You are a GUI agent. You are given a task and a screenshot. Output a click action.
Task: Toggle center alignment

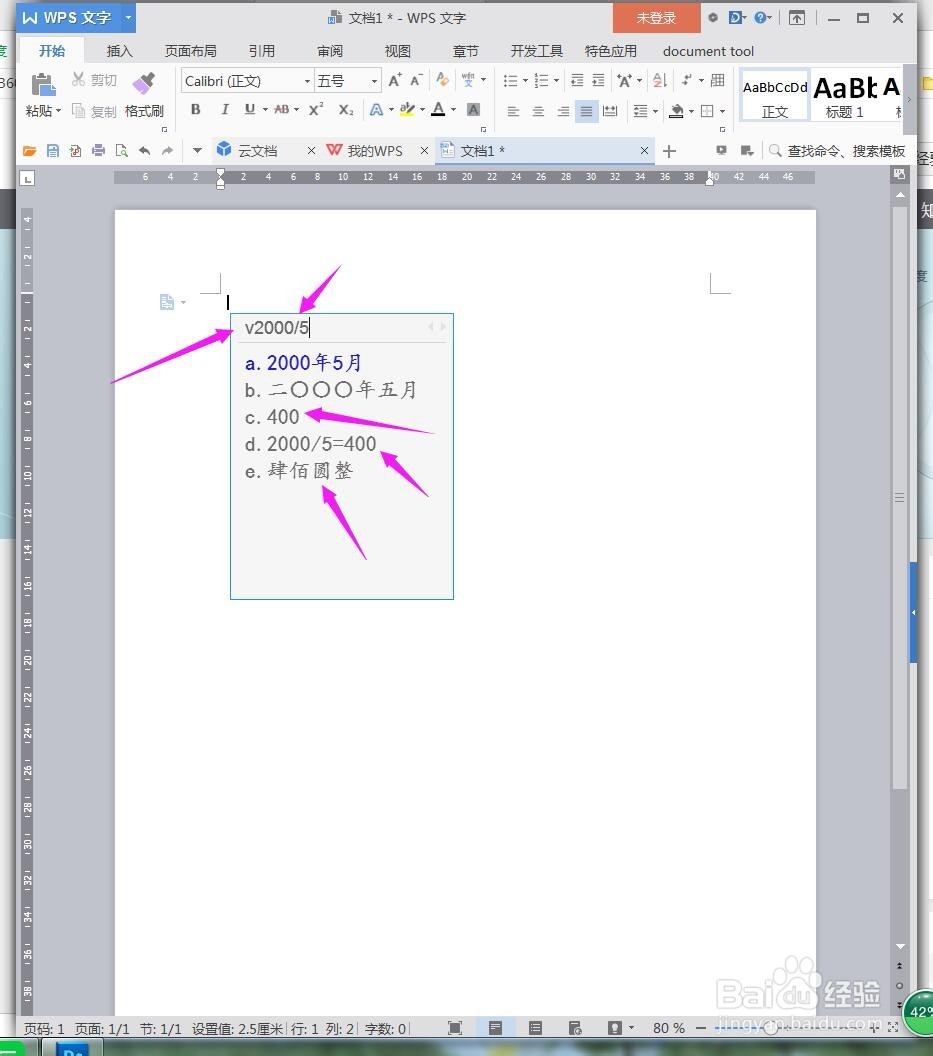(x=538, y=111)
